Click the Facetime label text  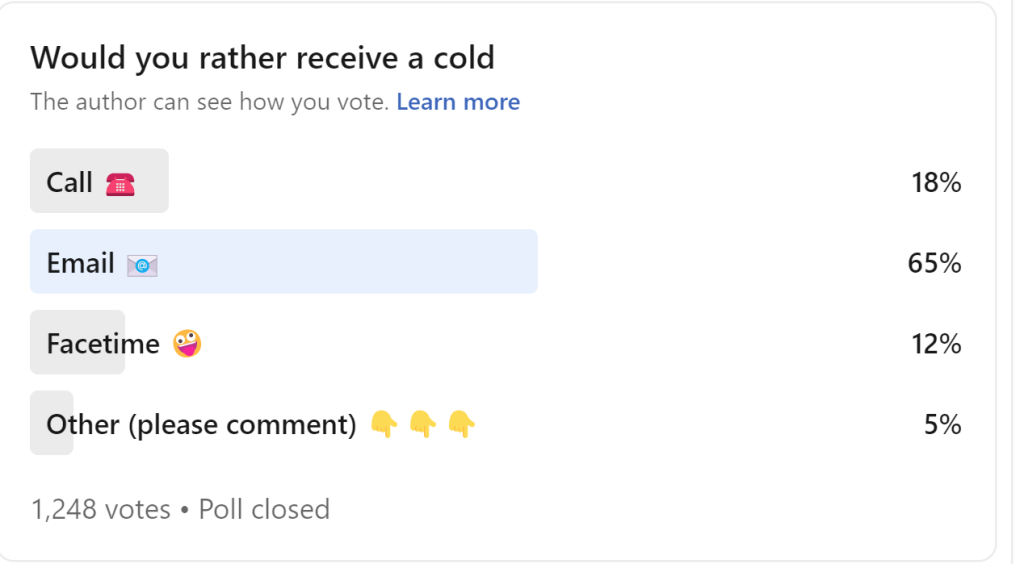(103, 343)
